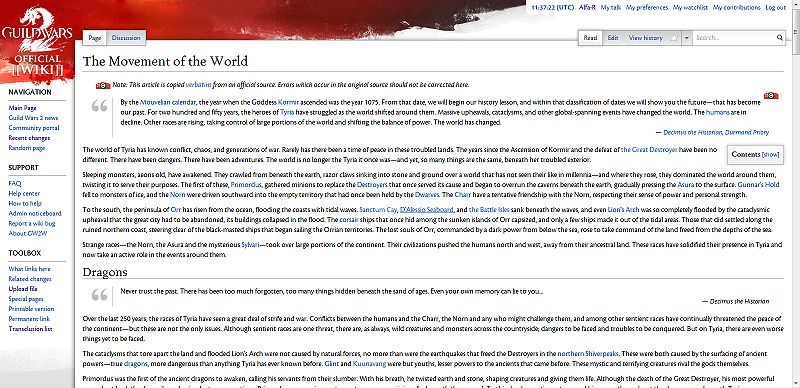Screen dimensions: 800x388
Task: Open Special pages link
Action: point(26,299)
